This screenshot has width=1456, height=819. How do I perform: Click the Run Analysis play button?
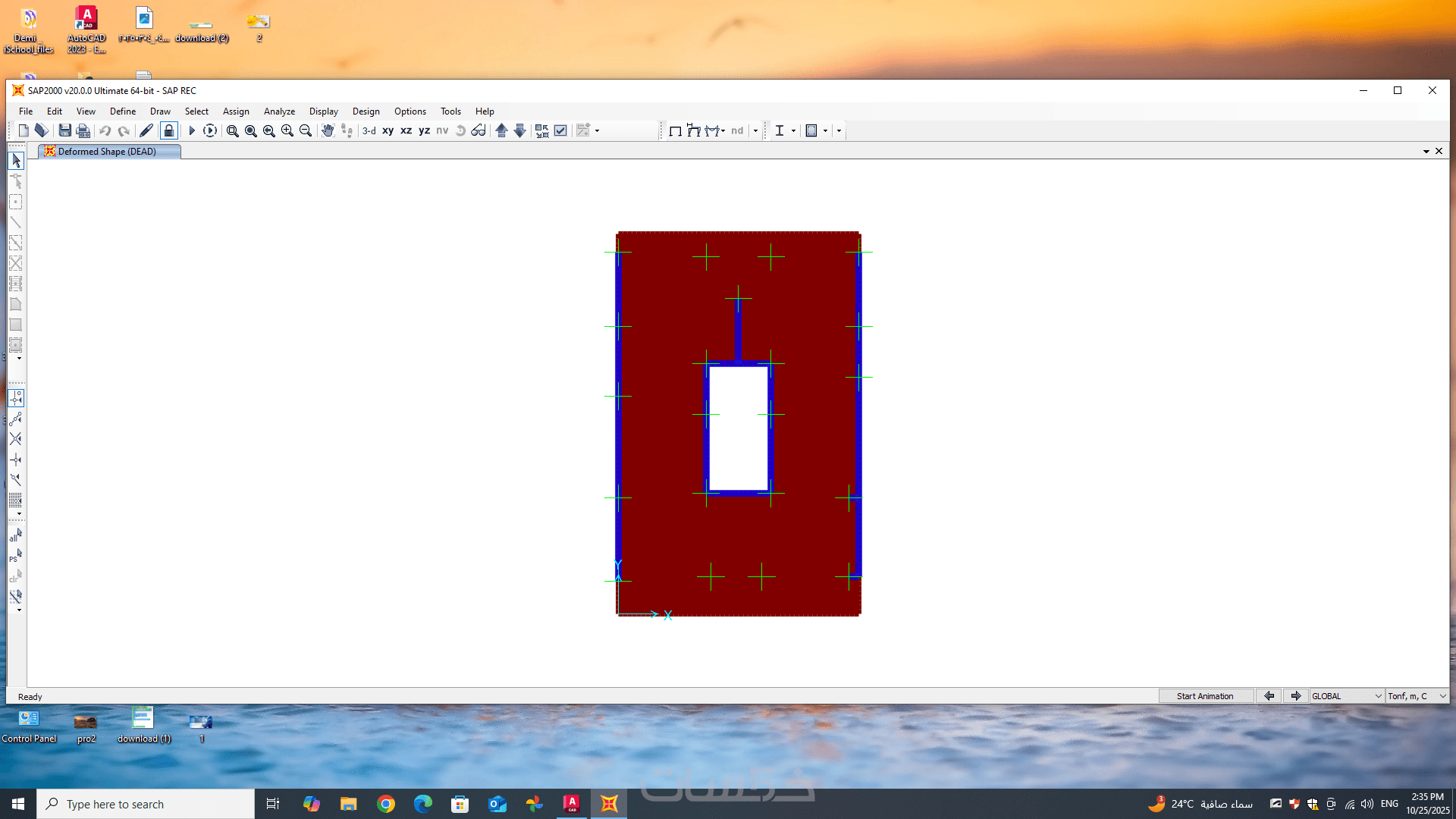tap(192, 130)
